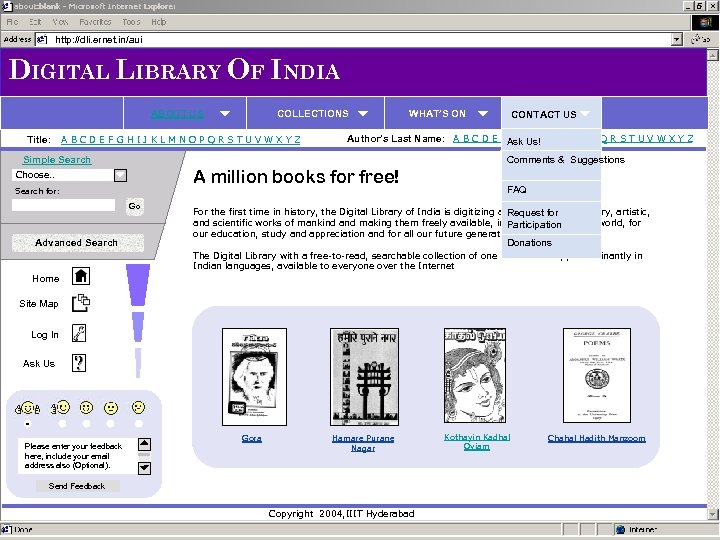
Task: Click the middle smiley face icon
Action: [x=86, y=407]
